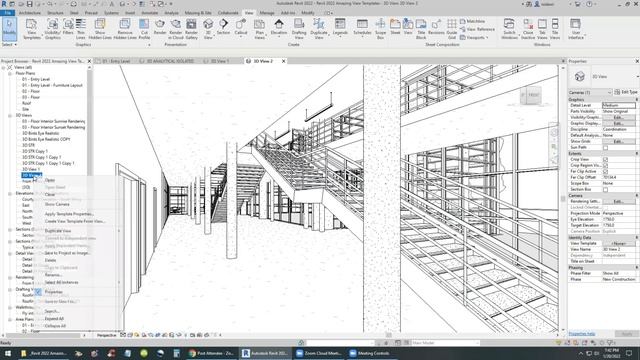Image resolution: width=640 pixels, height=360 pixels.
Task: Select the Cut Profile tool
Action: click(144, 29)
